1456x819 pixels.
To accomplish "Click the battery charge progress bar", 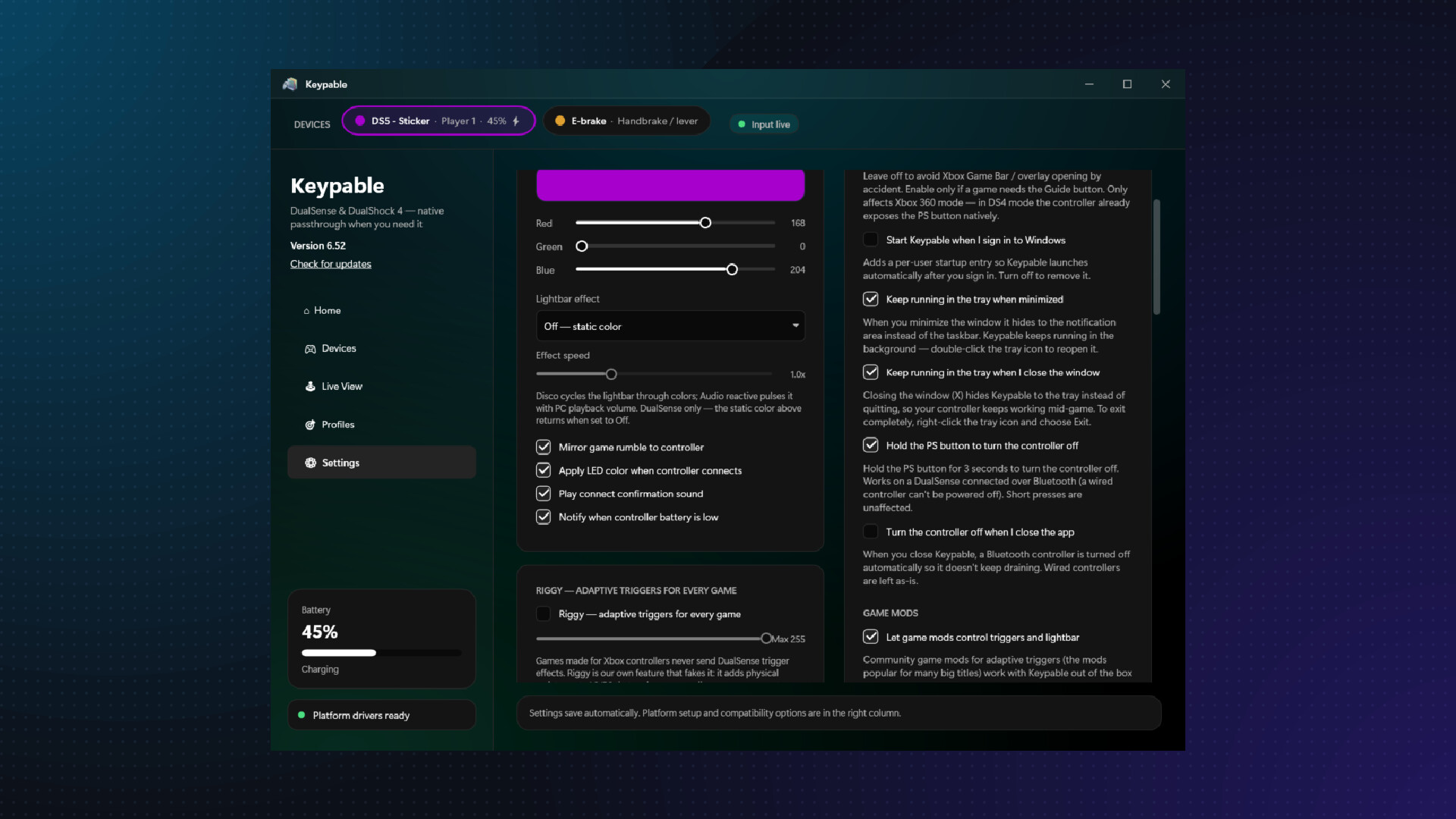I will 381,653.
